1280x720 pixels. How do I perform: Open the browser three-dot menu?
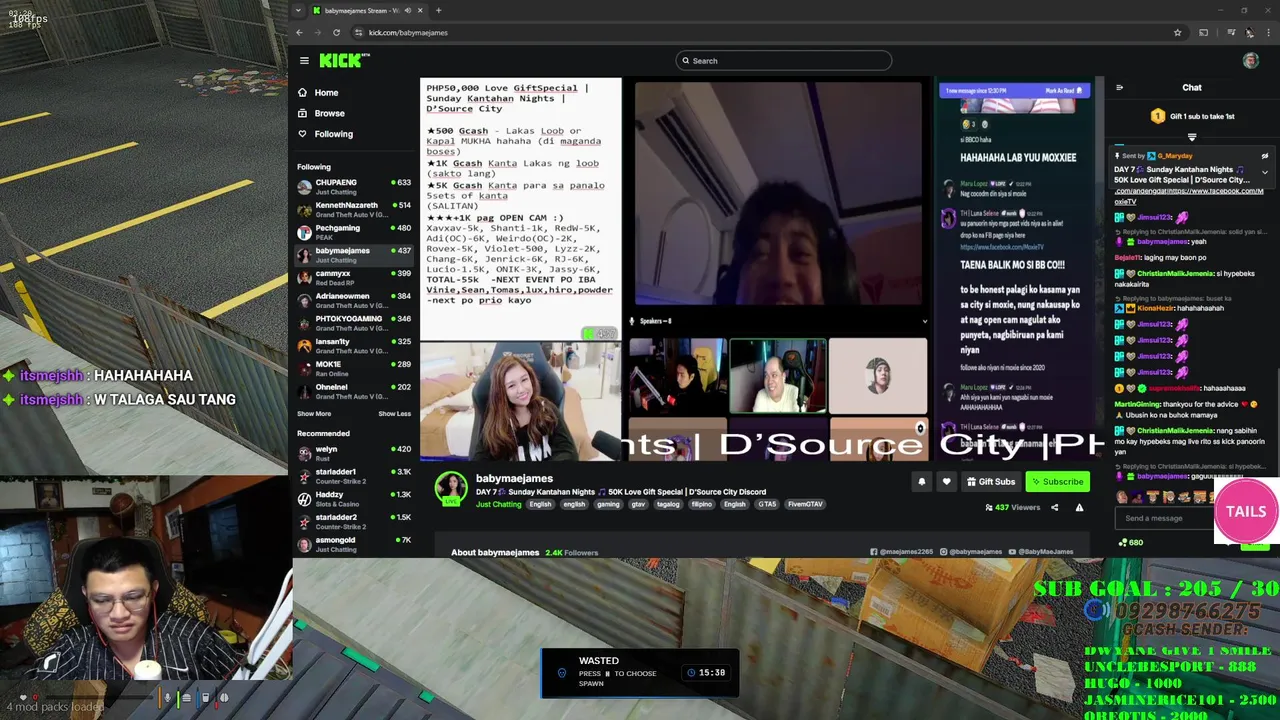coord(1268,33)
